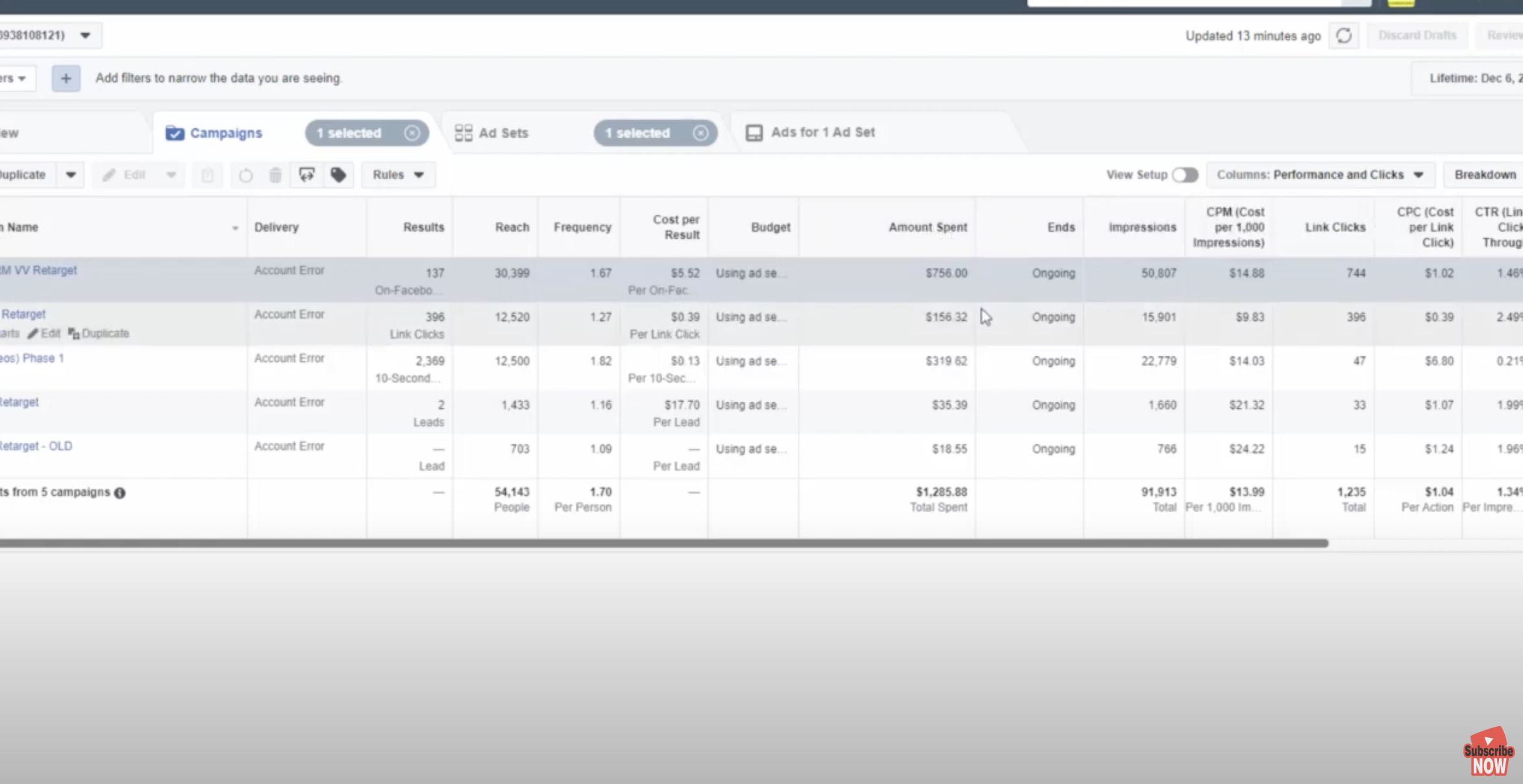Screen dimensions: 1523x784
Task: Click the revert circular arrow icon
Action: (245, 175)
